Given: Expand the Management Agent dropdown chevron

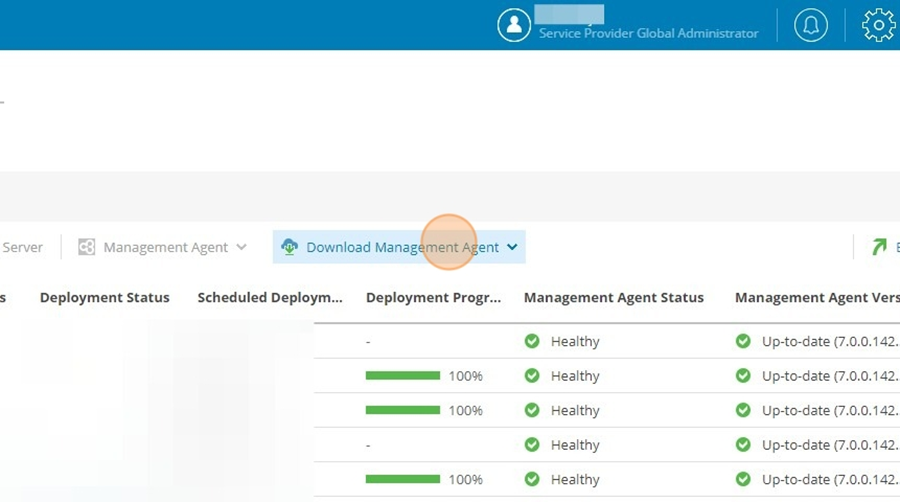Looking at the screenshot, I should 242,247.
